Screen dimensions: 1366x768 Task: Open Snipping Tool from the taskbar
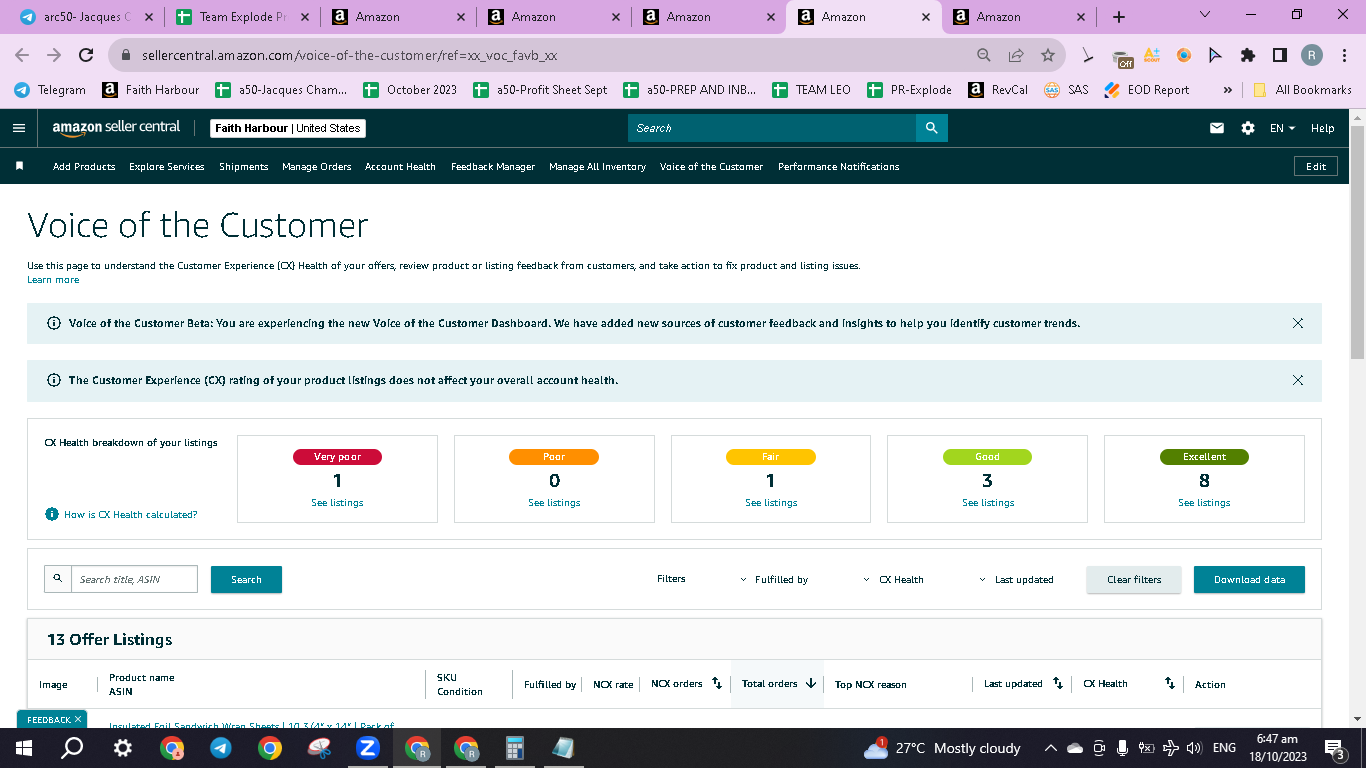[319, 748]
